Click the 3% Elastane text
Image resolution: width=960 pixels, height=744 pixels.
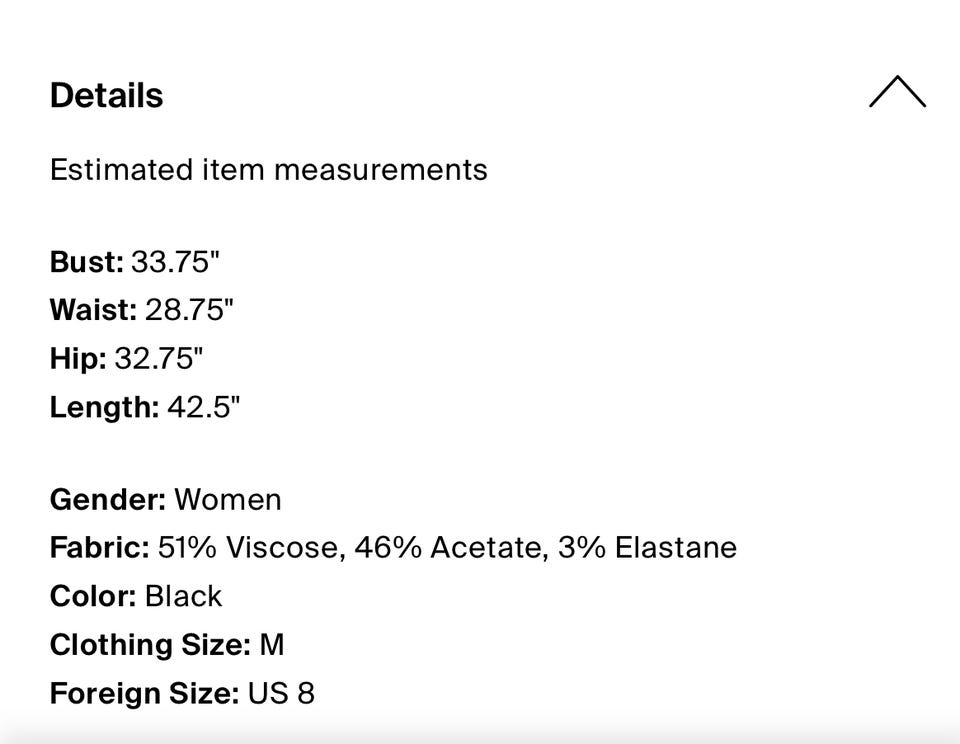[647, 548]
